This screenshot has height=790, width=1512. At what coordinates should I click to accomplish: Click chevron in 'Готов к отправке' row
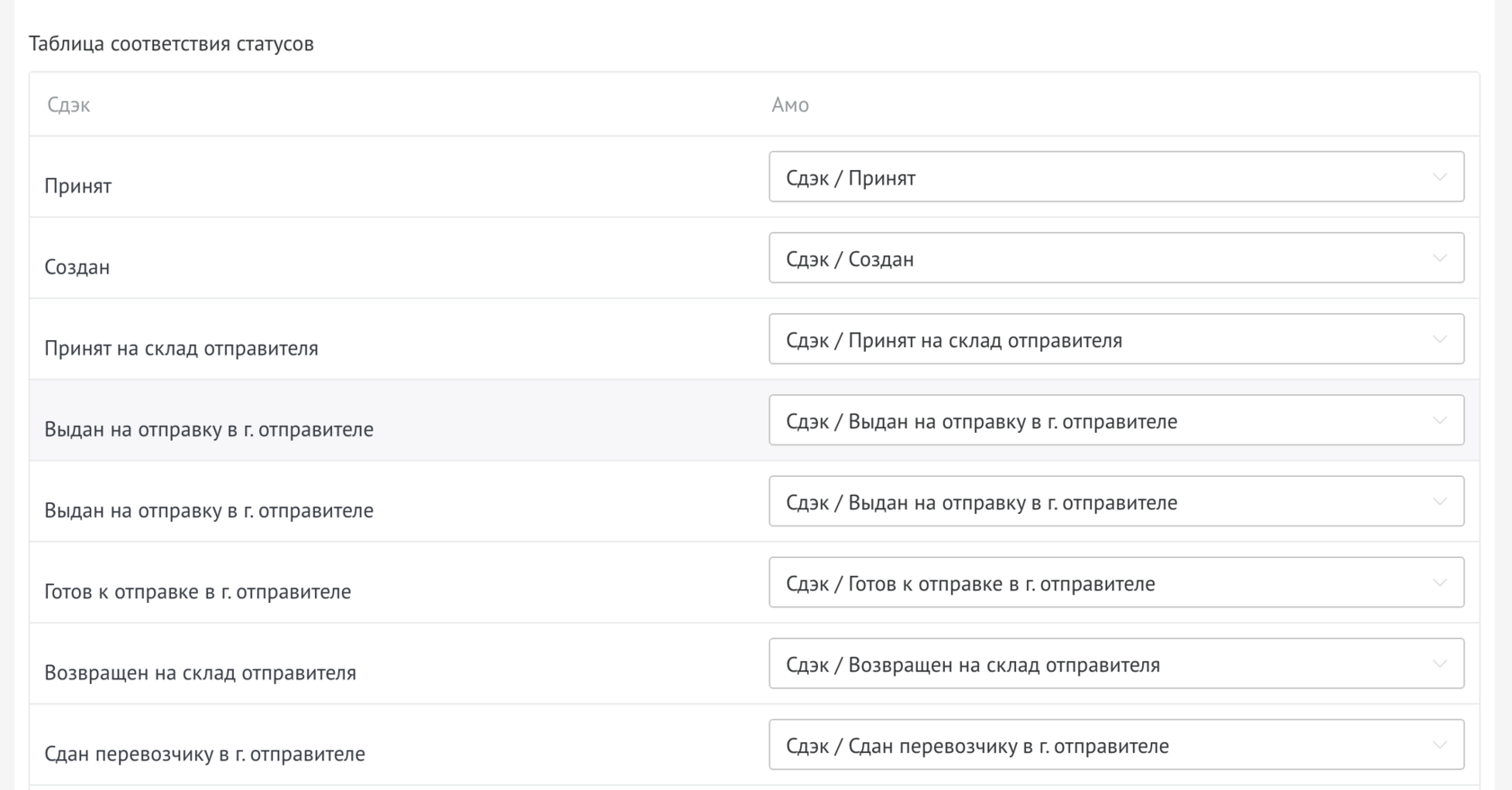click(1438, 583)
